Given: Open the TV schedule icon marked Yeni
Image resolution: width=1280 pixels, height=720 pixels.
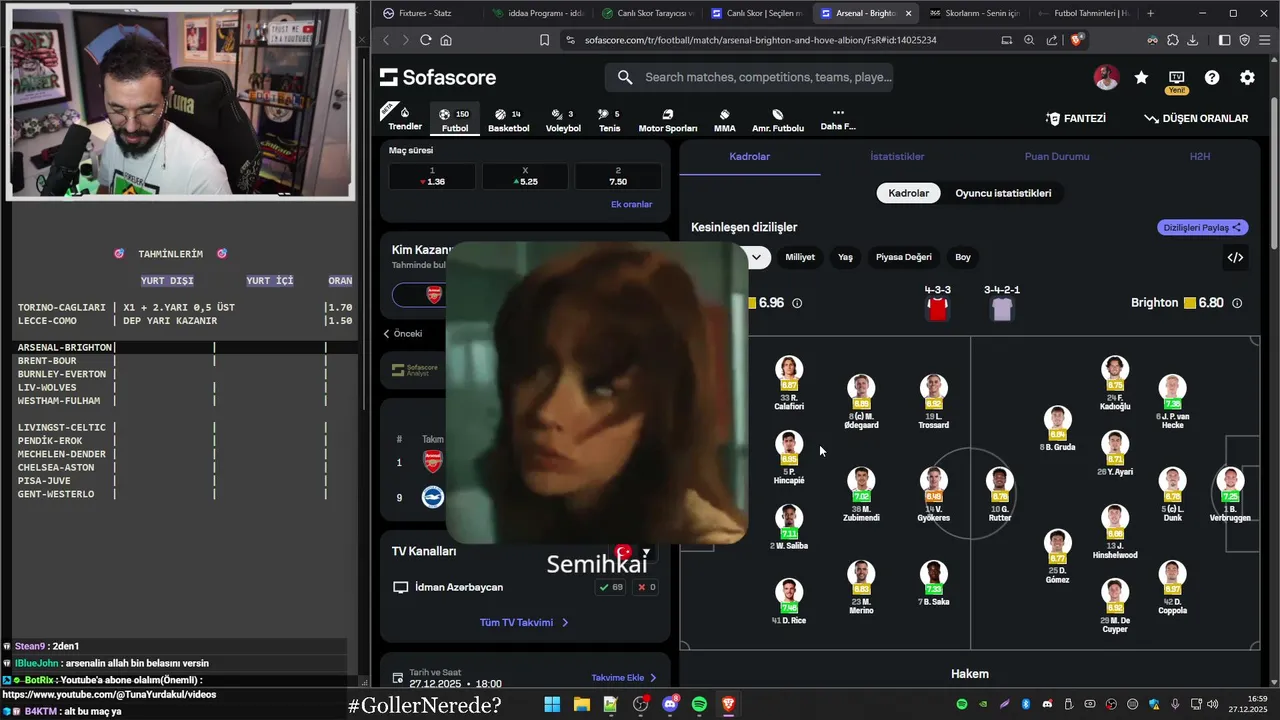Looking at the screenshot, I should [x=1177, y=80].
